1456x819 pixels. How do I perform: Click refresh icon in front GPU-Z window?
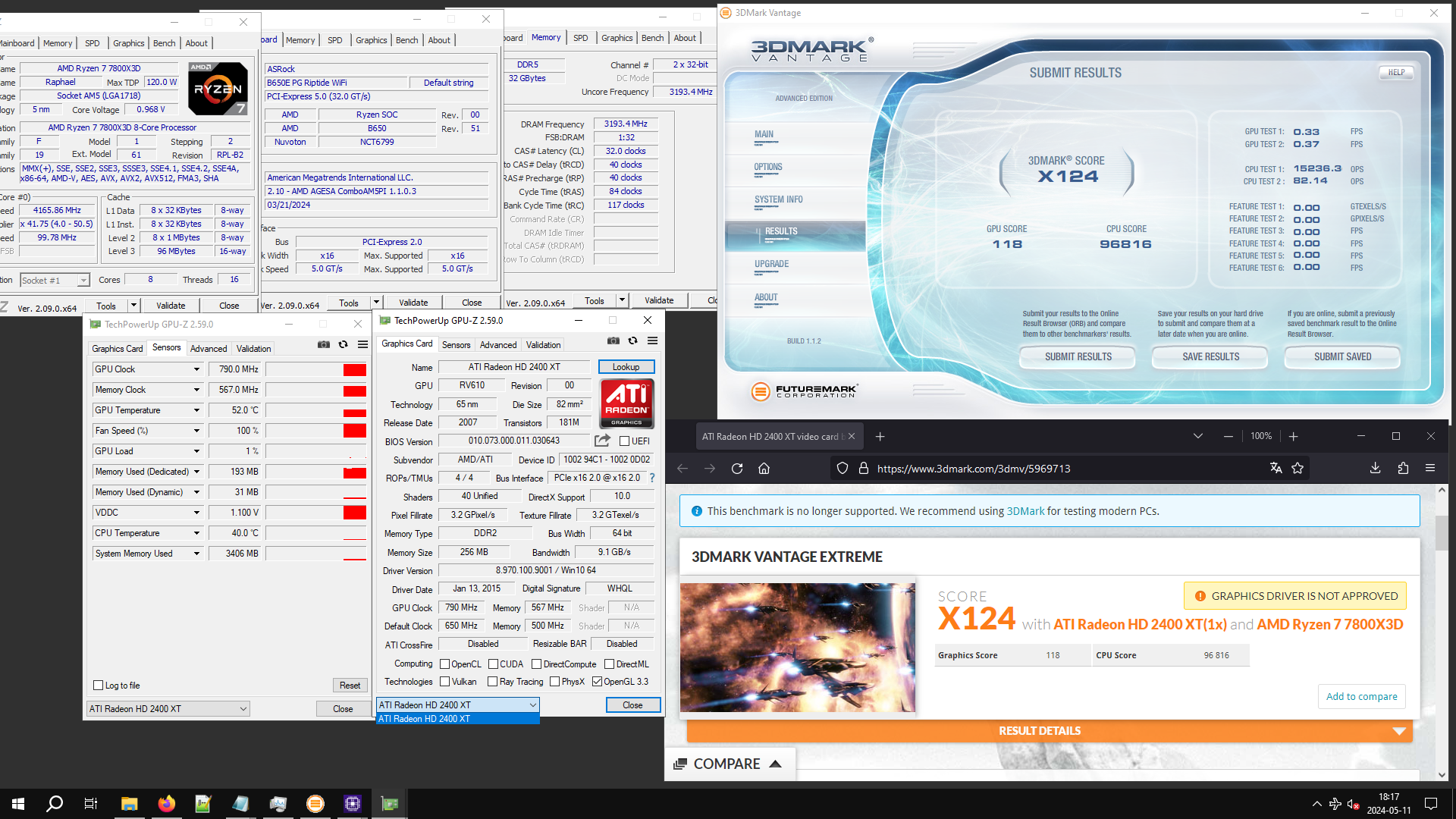(633, 341)
